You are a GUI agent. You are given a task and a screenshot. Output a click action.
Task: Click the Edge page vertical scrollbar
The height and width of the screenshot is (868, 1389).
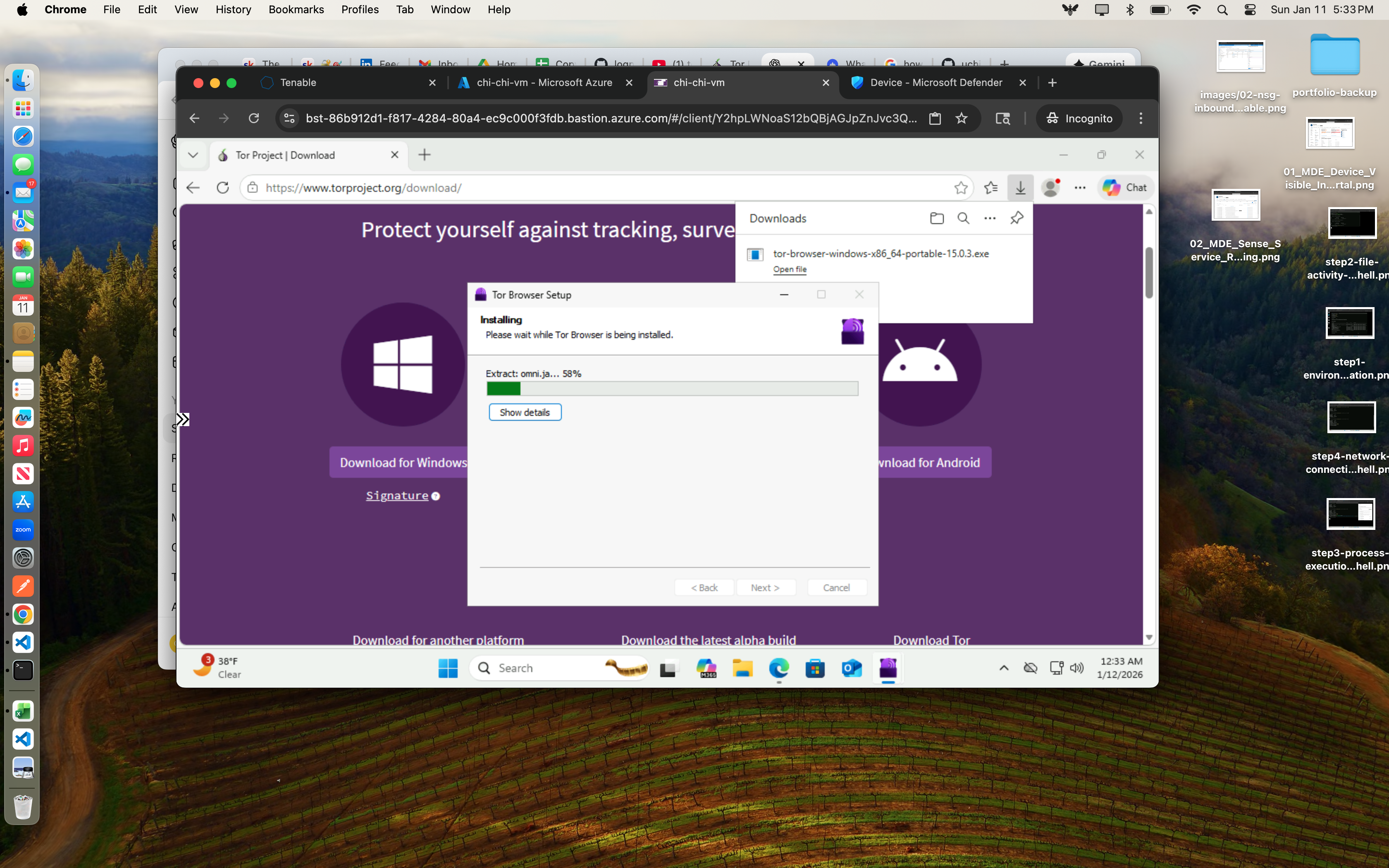click(1149, 273)
